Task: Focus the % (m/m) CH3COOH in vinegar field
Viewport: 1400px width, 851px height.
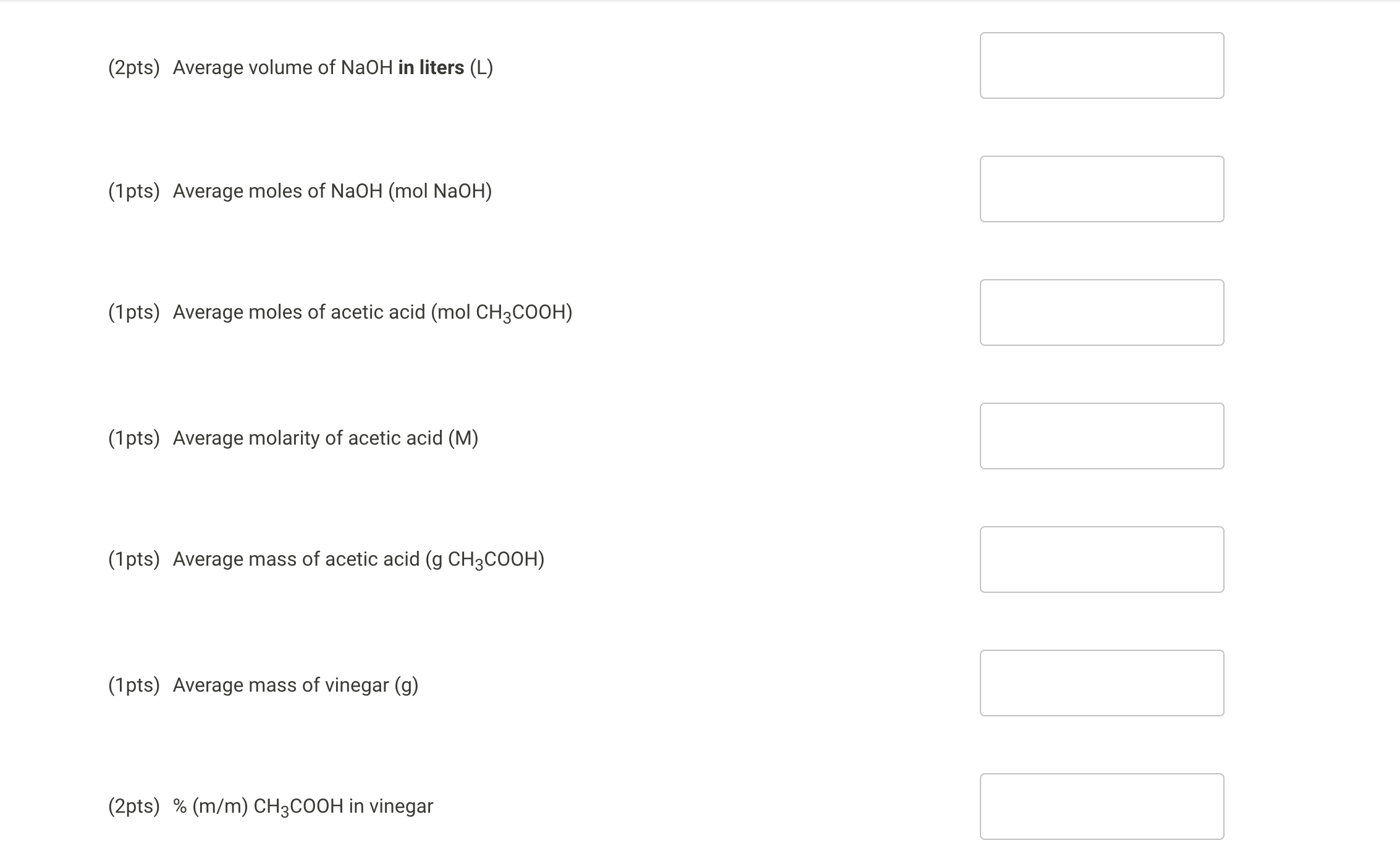Action: 1102,807
